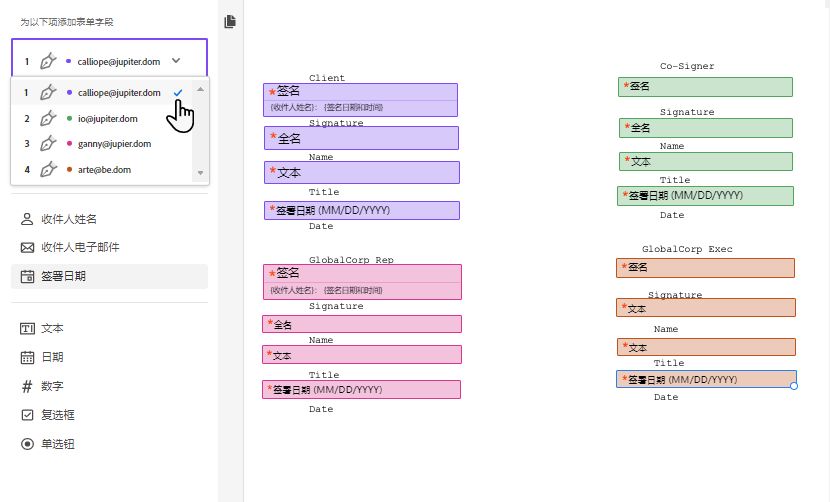
Task: Click the recipient list scroll up arrow
Action: [200, 89]
